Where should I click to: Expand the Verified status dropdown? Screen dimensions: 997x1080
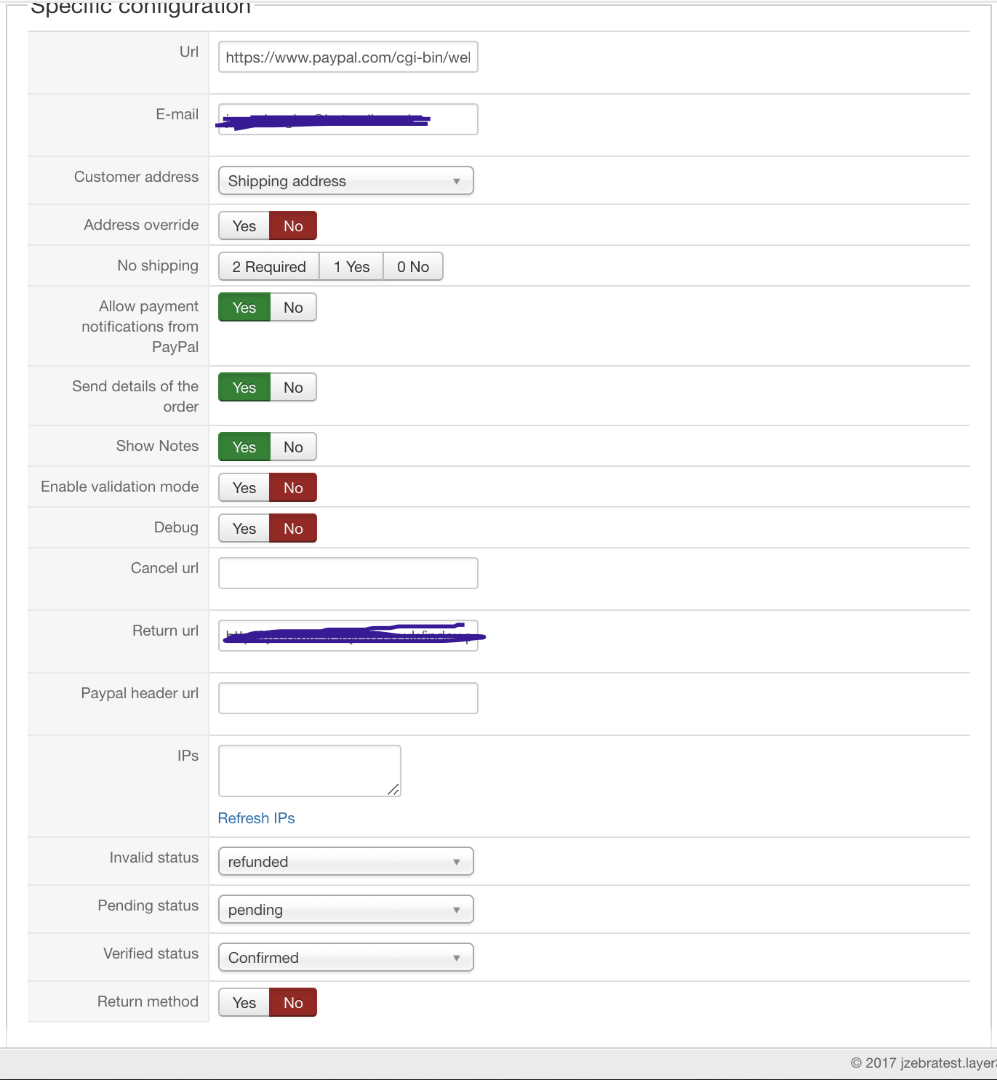tap(345, 958)
